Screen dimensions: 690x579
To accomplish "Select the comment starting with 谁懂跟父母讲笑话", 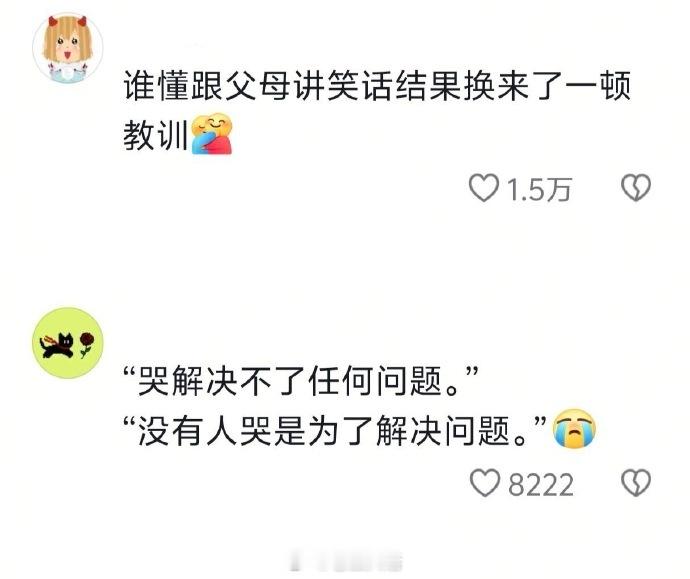I will click(377, 110).
